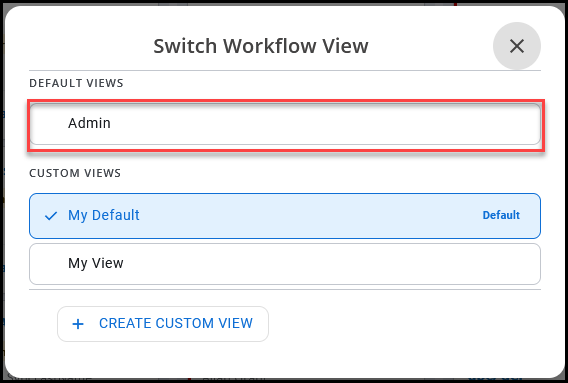
Task: Click blank space in highlighted My Default row
Action: pyautogui.click(x=308, y=216)
